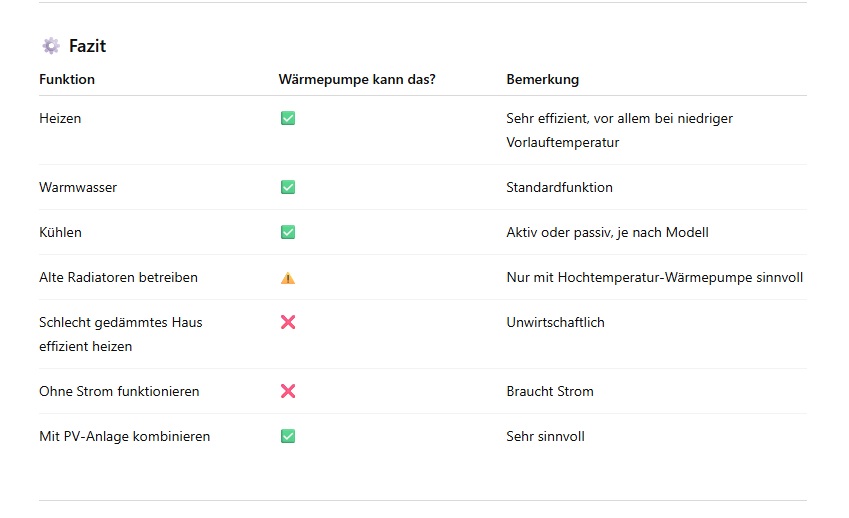
Task: Click the Warmwasser row label
Action: coord(78,187)
